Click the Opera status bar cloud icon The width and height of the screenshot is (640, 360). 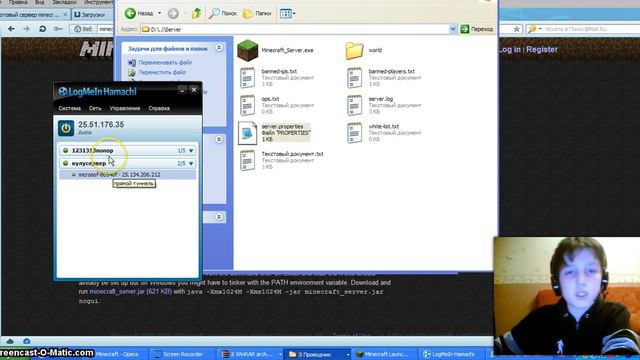(10, 341)
